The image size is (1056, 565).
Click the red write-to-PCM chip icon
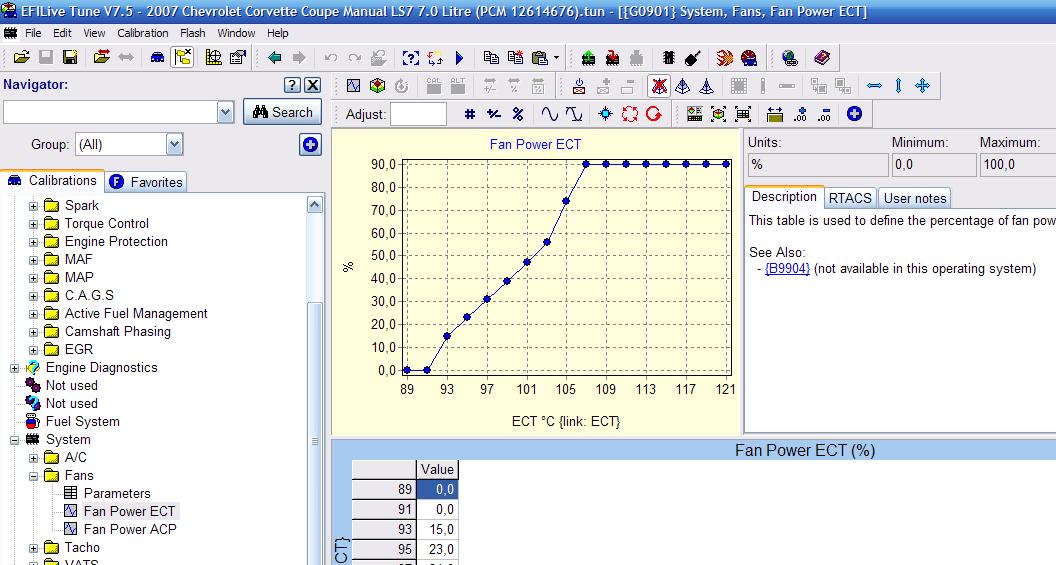click(612, 58)
